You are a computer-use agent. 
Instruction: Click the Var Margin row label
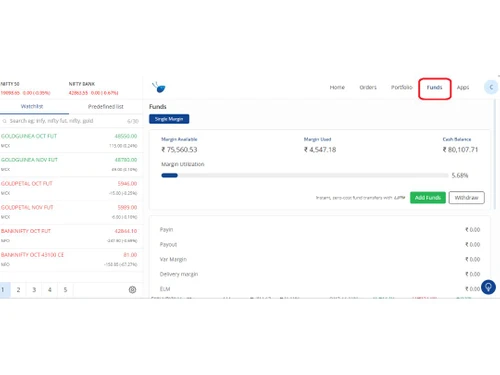[x=173, y=259]
